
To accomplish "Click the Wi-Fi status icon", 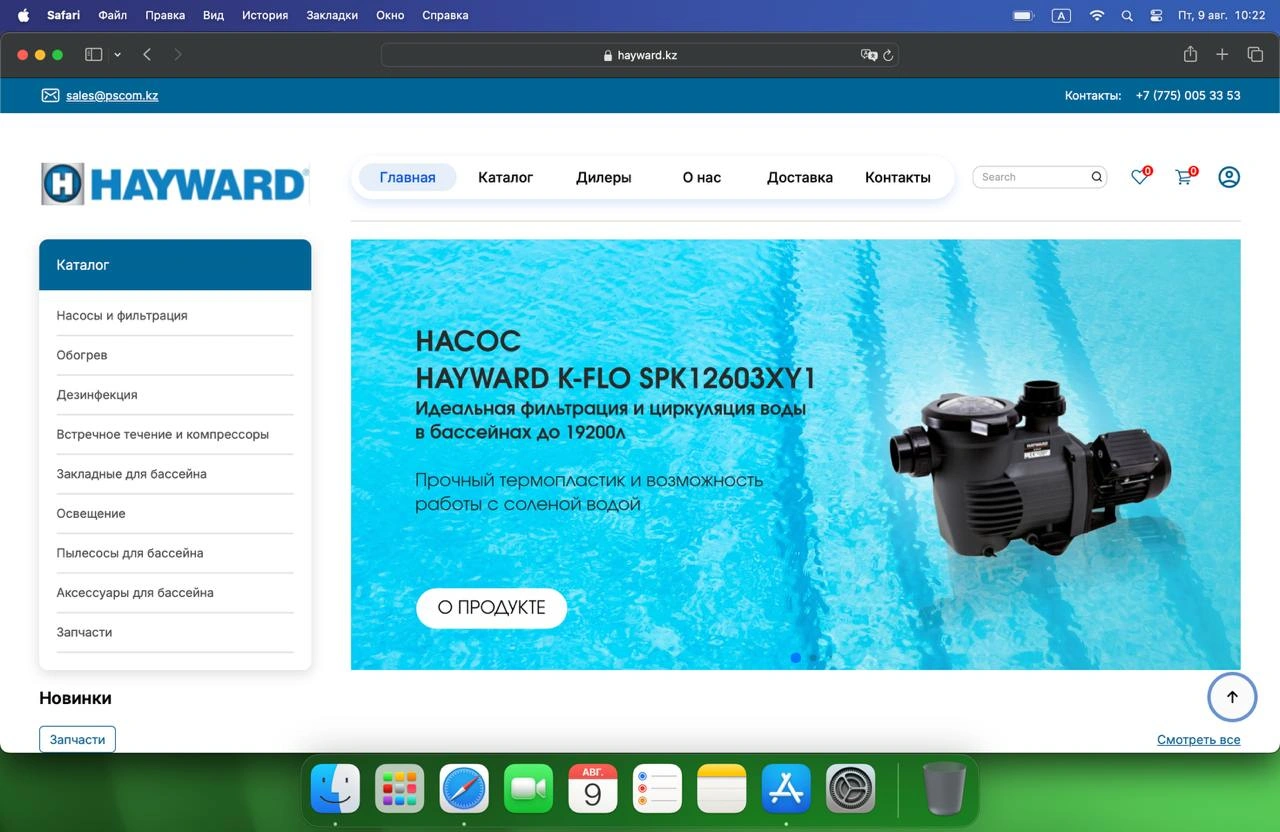I will coord(1097,16).
